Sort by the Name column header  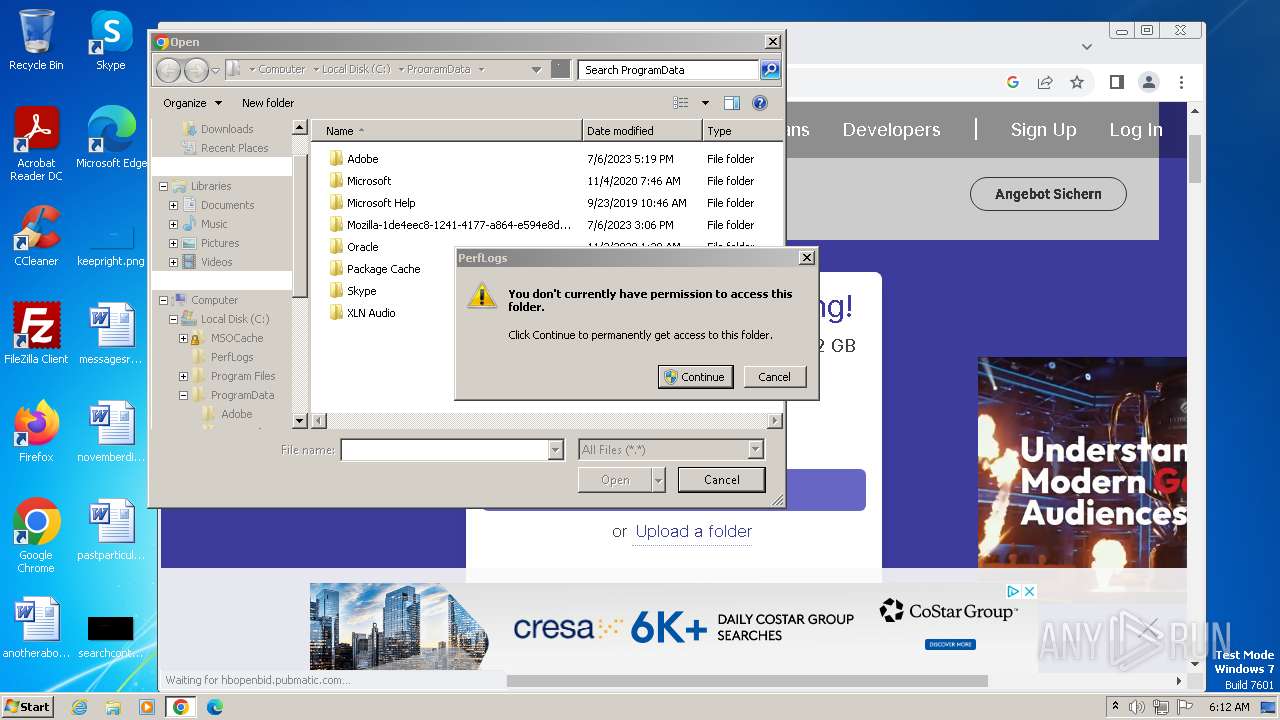pos(446,131)
